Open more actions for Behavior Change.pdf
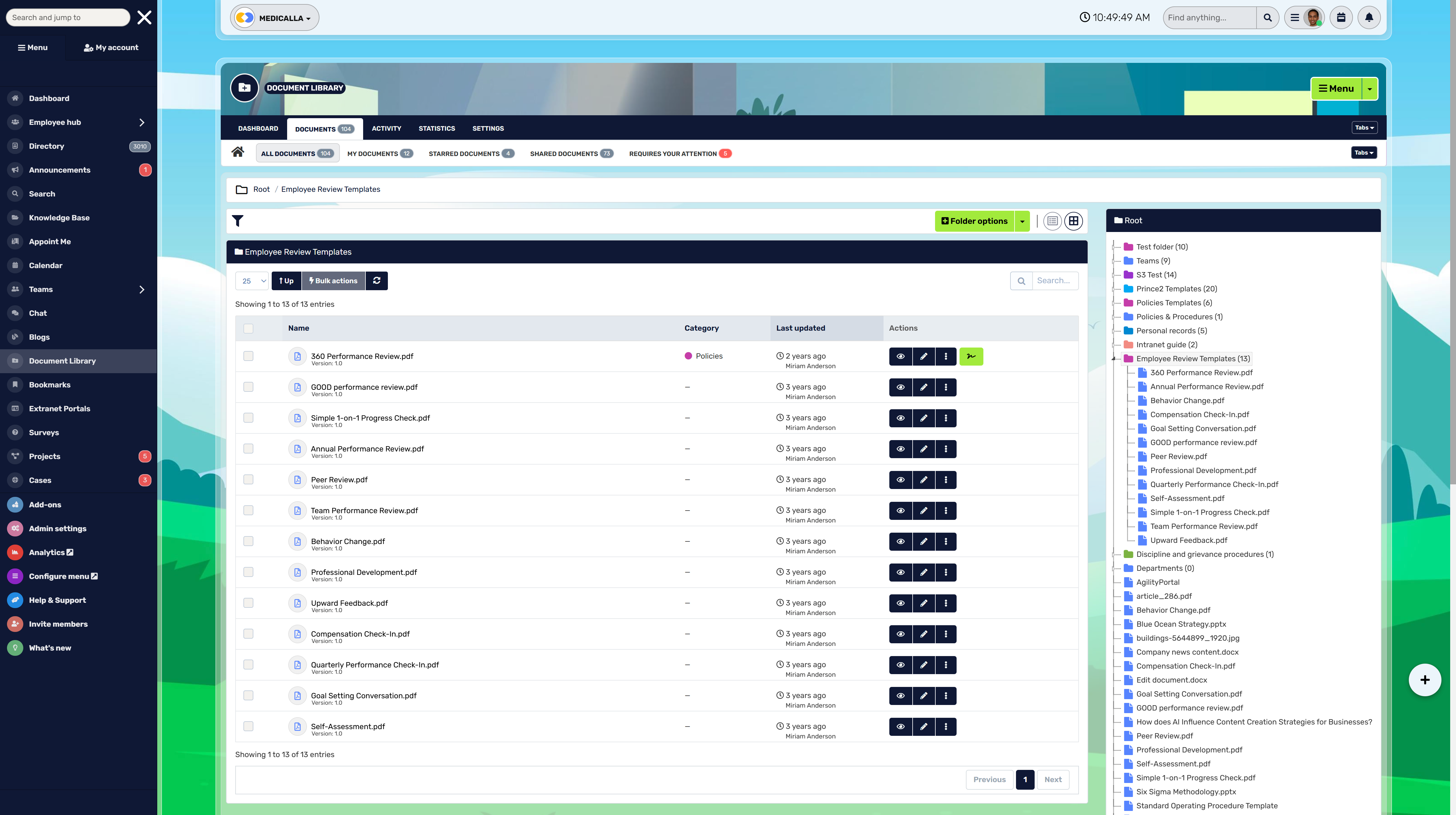The image size is (1456, 815). click(x=946, y=541)
